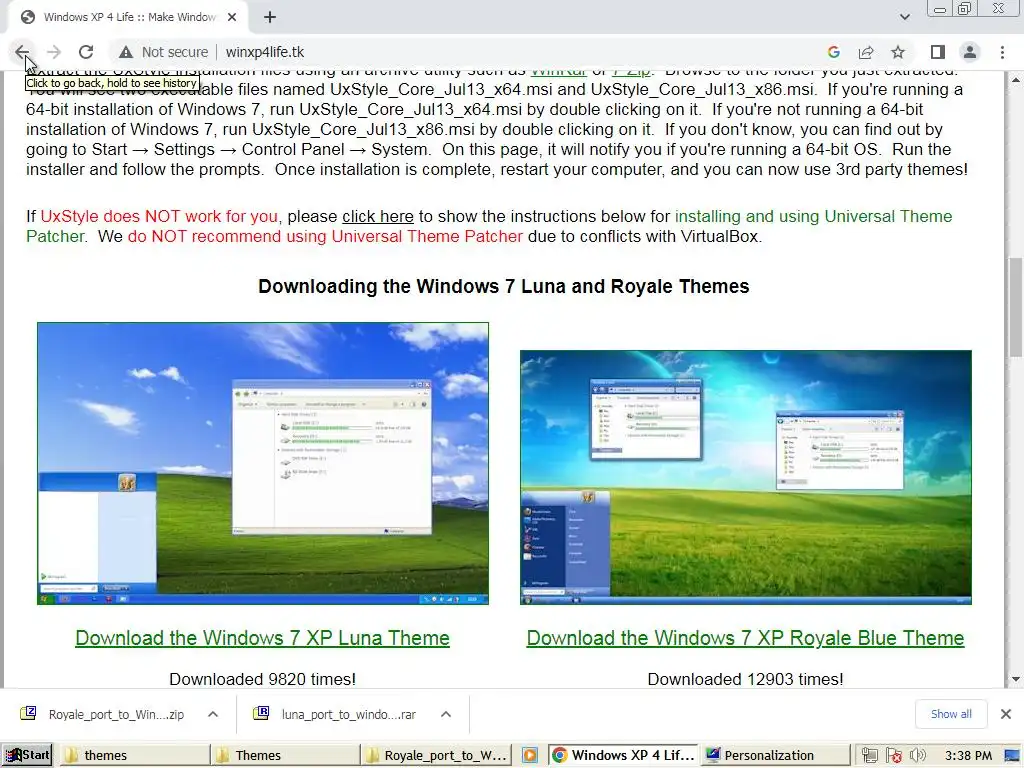Viewport: 1024px width, 768px height.
Task: Click the show desktop icon
Action: (x=1012, y=756)
